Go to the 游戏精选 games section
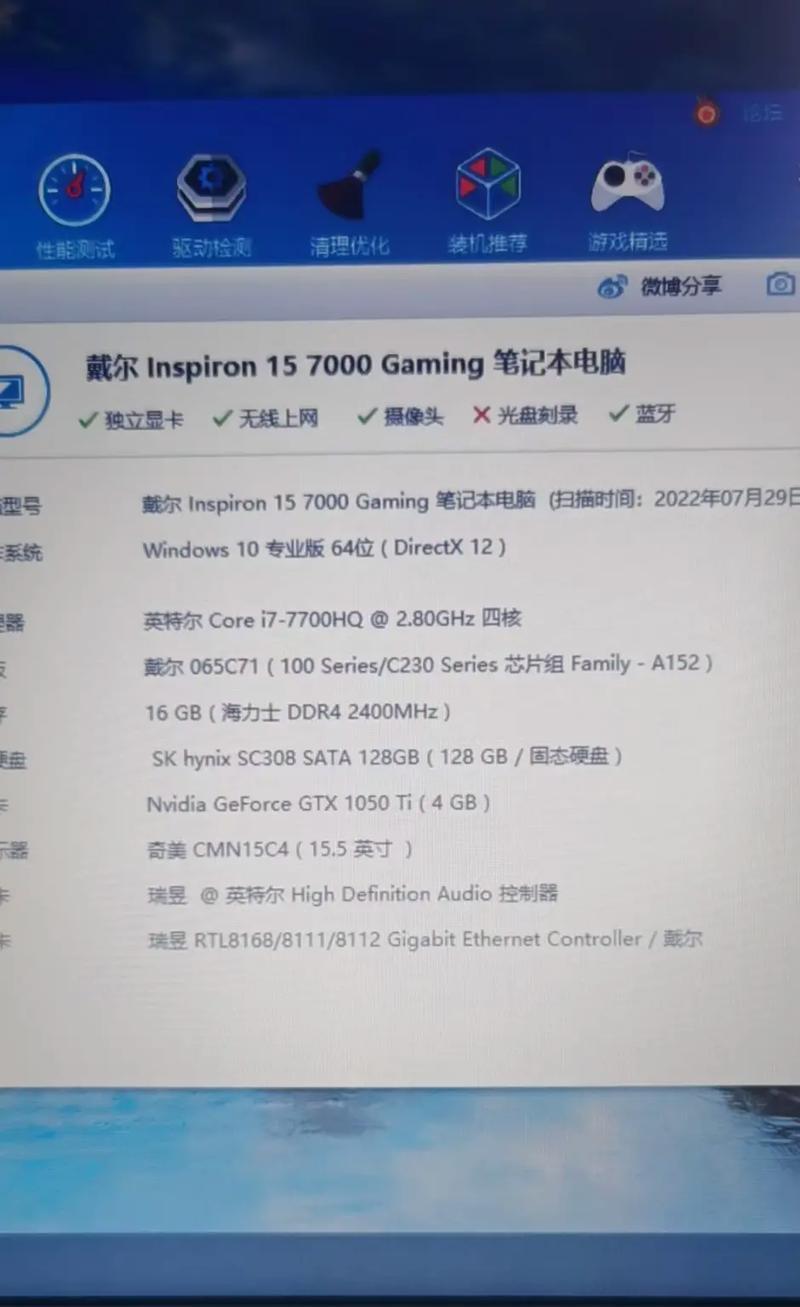Viewport: 800px width, 1307px height. 627,200
